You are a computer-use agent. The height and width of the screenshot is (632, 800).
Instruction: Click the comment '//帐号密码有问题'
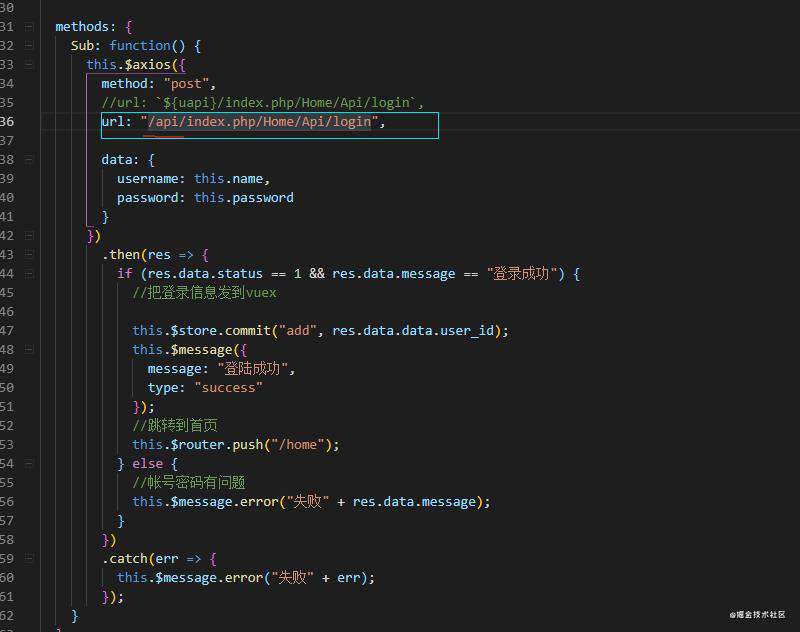(x=189, y=483)
